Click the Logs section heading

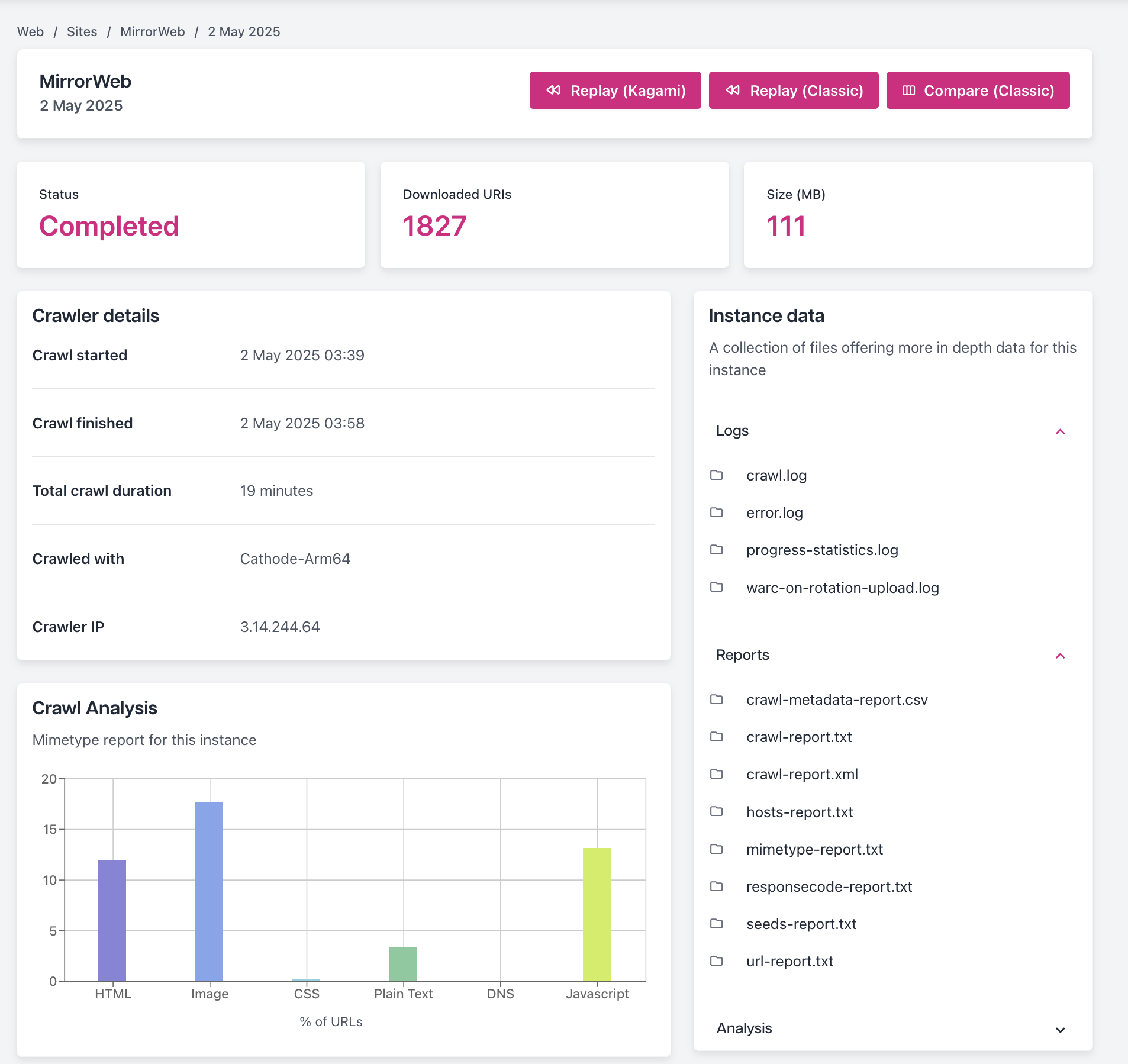point(732,430)
